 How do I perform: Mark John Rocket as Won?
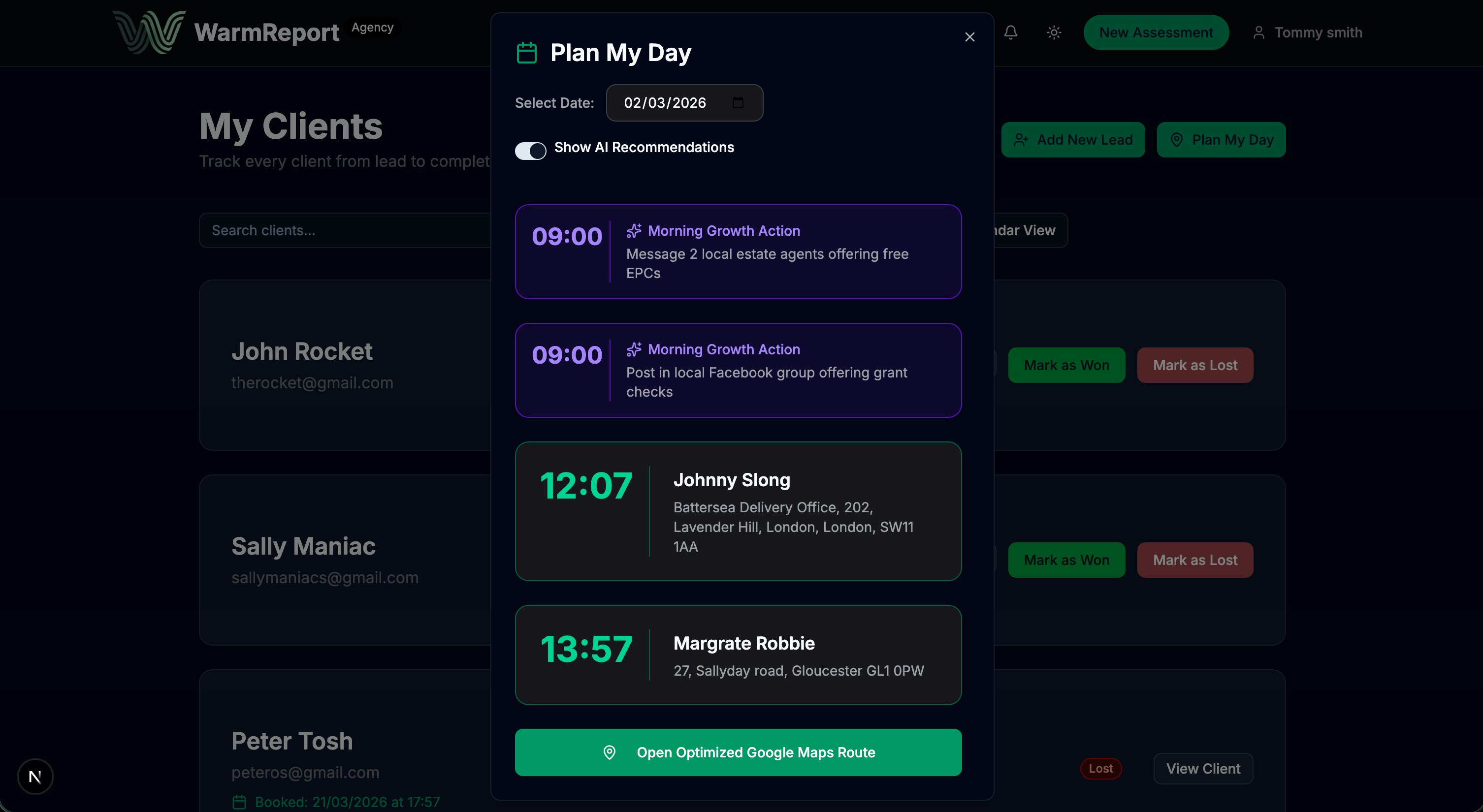(1066, 365)
